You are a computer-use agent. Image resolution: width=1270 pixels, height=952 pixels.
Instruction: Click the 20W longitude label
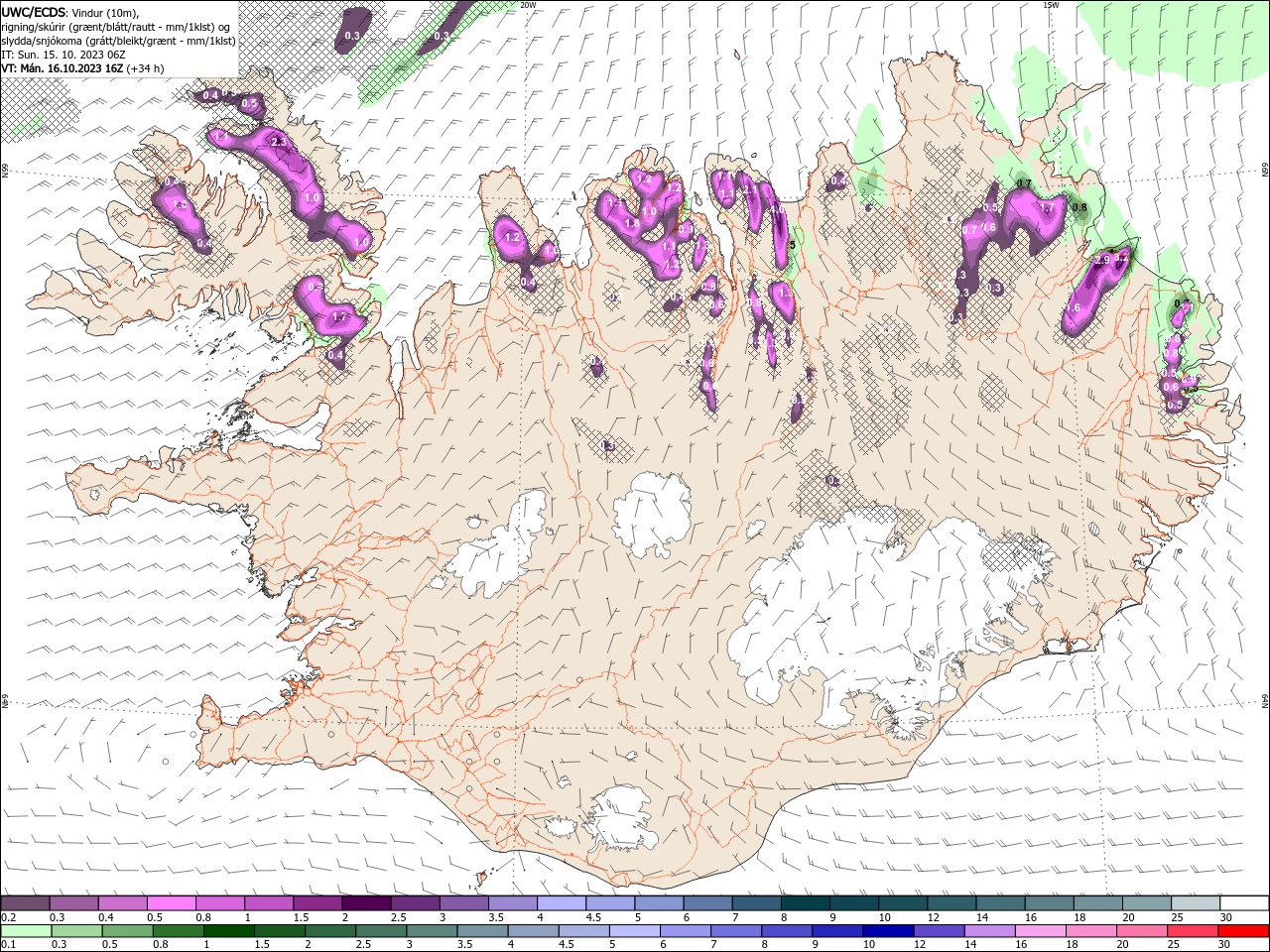click(528, 5)
